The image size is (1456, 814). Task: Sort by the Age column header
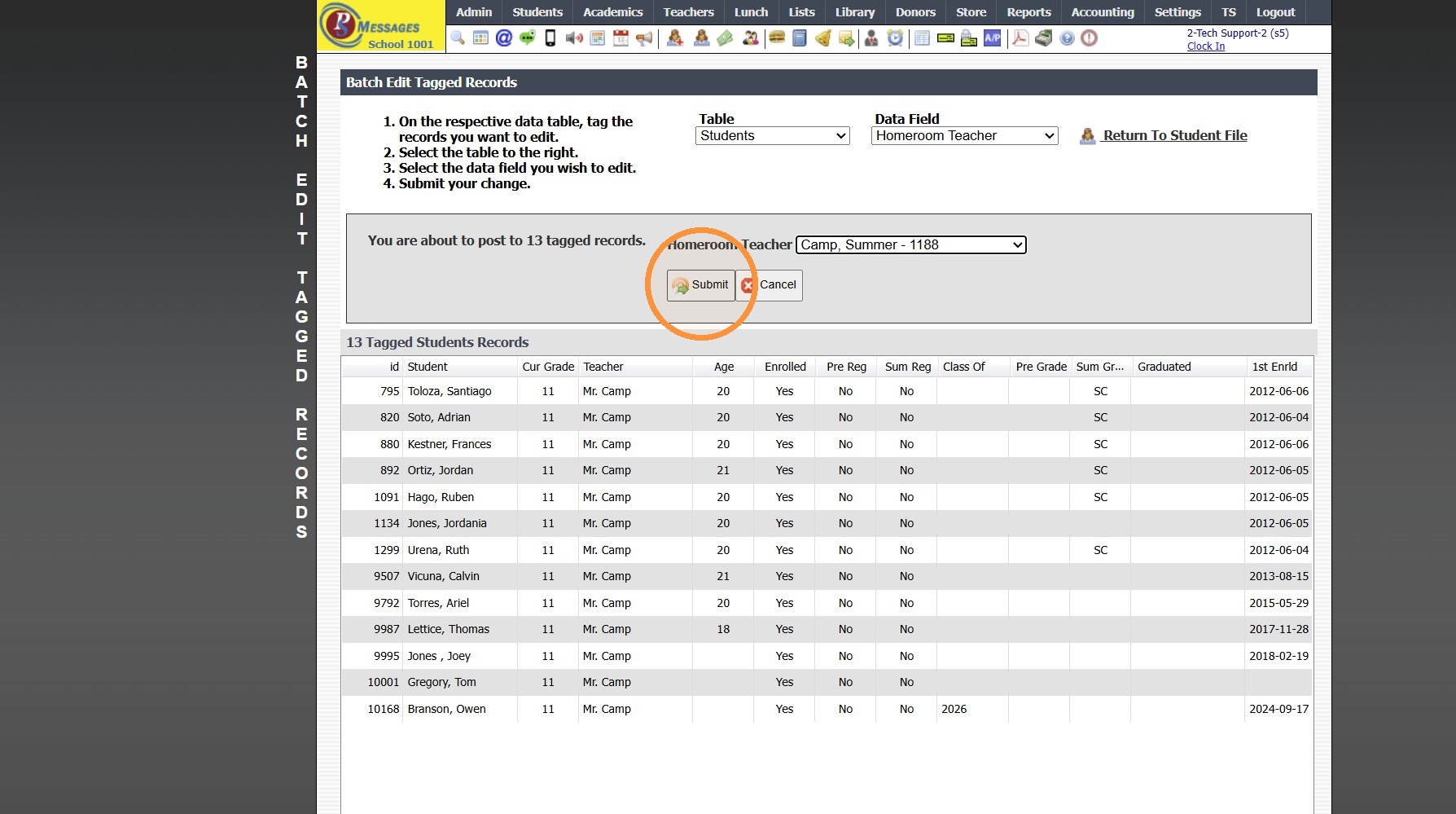pos(724,367)
